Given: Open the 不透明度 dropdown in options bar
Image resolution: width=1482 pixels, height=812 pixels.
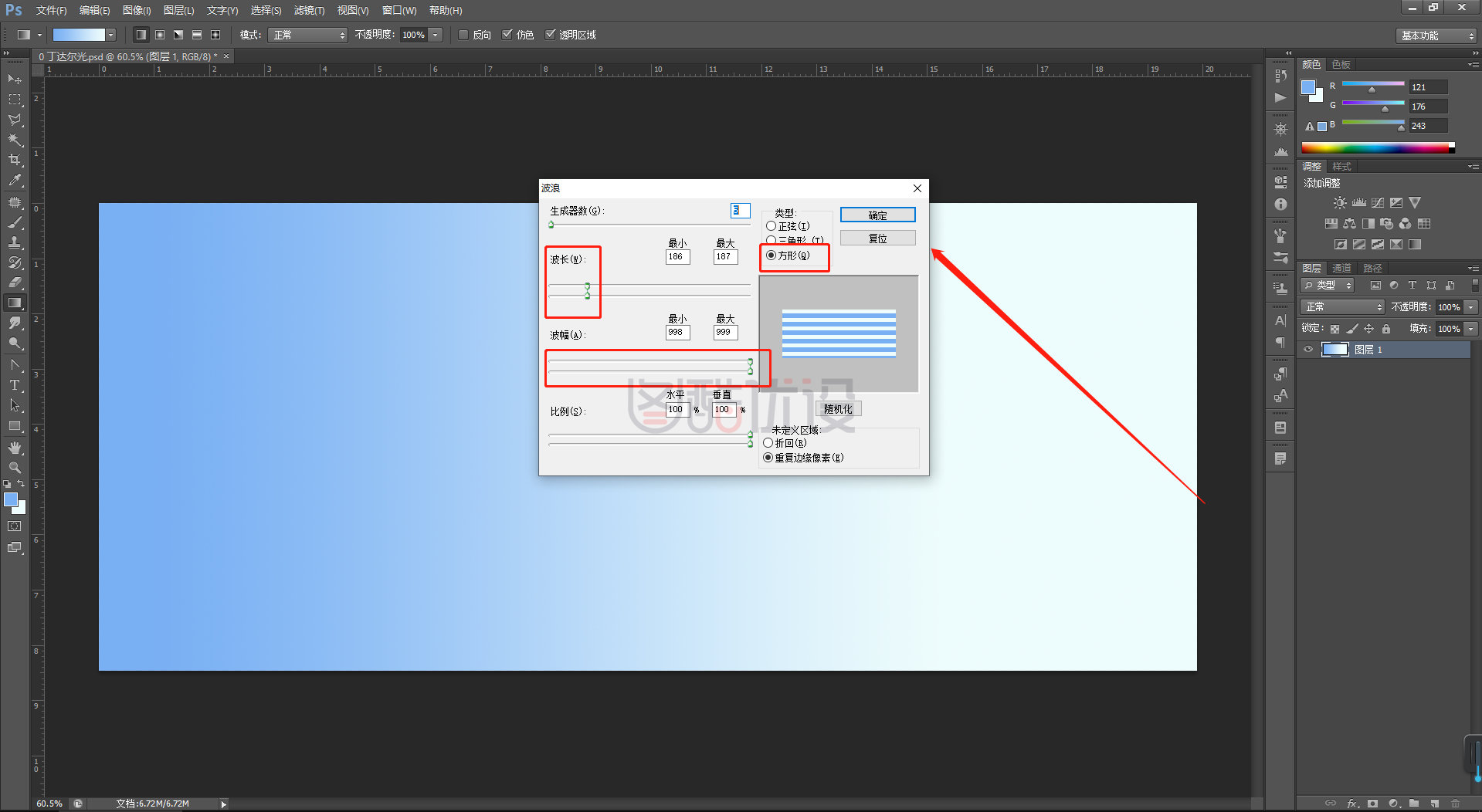Looking at the screenshot, I should click(436, 35).
